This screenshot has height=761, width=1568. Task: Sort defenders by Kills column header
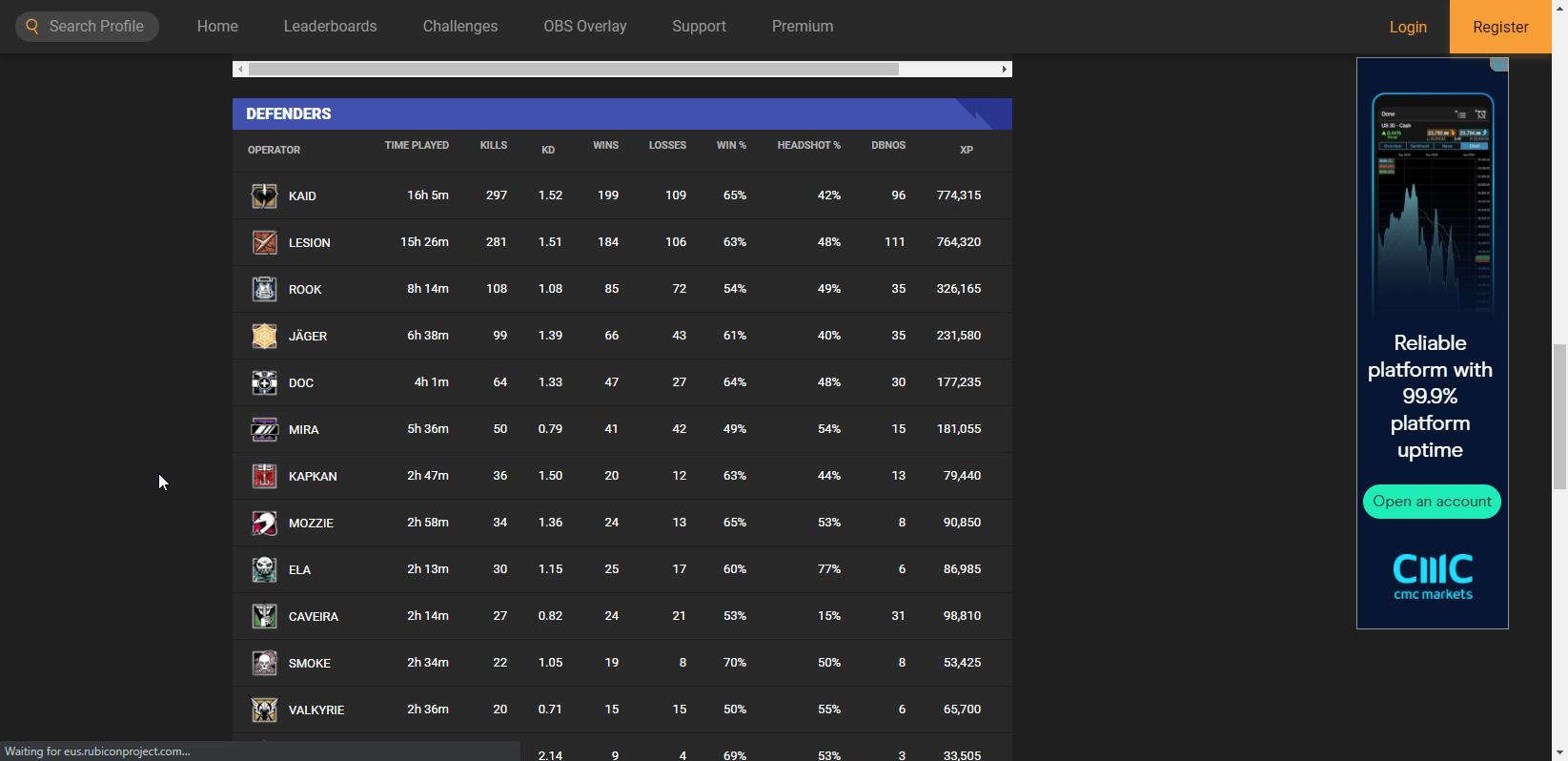point(494,146)
